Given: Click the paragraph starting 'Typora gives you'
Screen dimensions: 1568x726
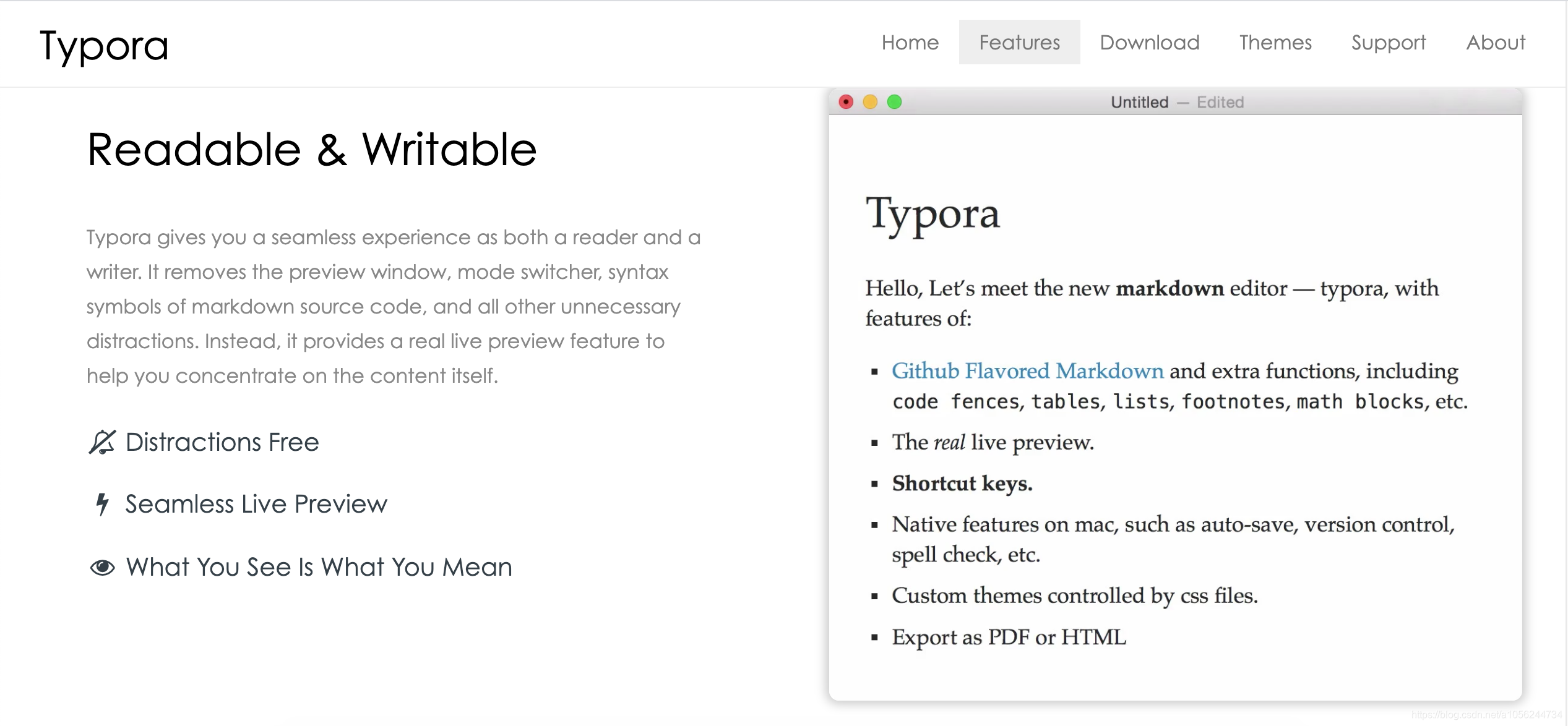Looking at the screenshot, I should [x=394, y=307].
